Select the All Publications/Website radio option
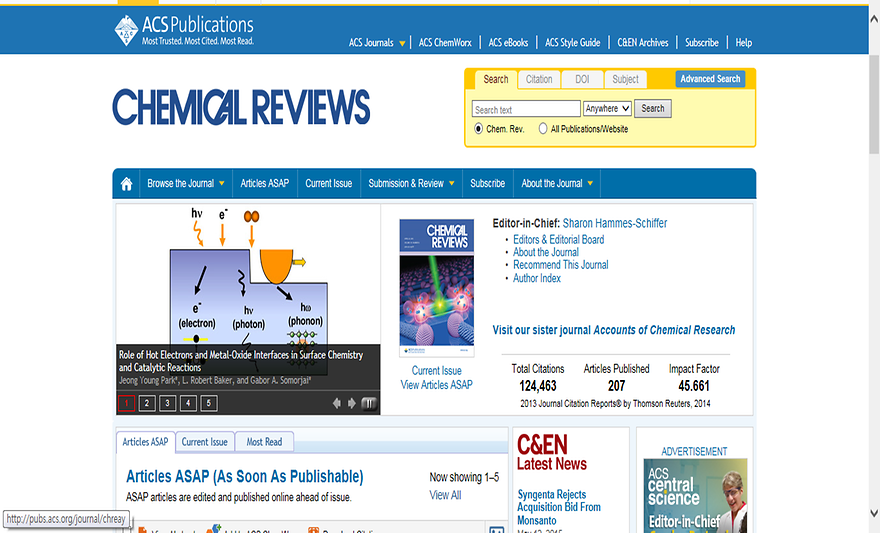 543,129
